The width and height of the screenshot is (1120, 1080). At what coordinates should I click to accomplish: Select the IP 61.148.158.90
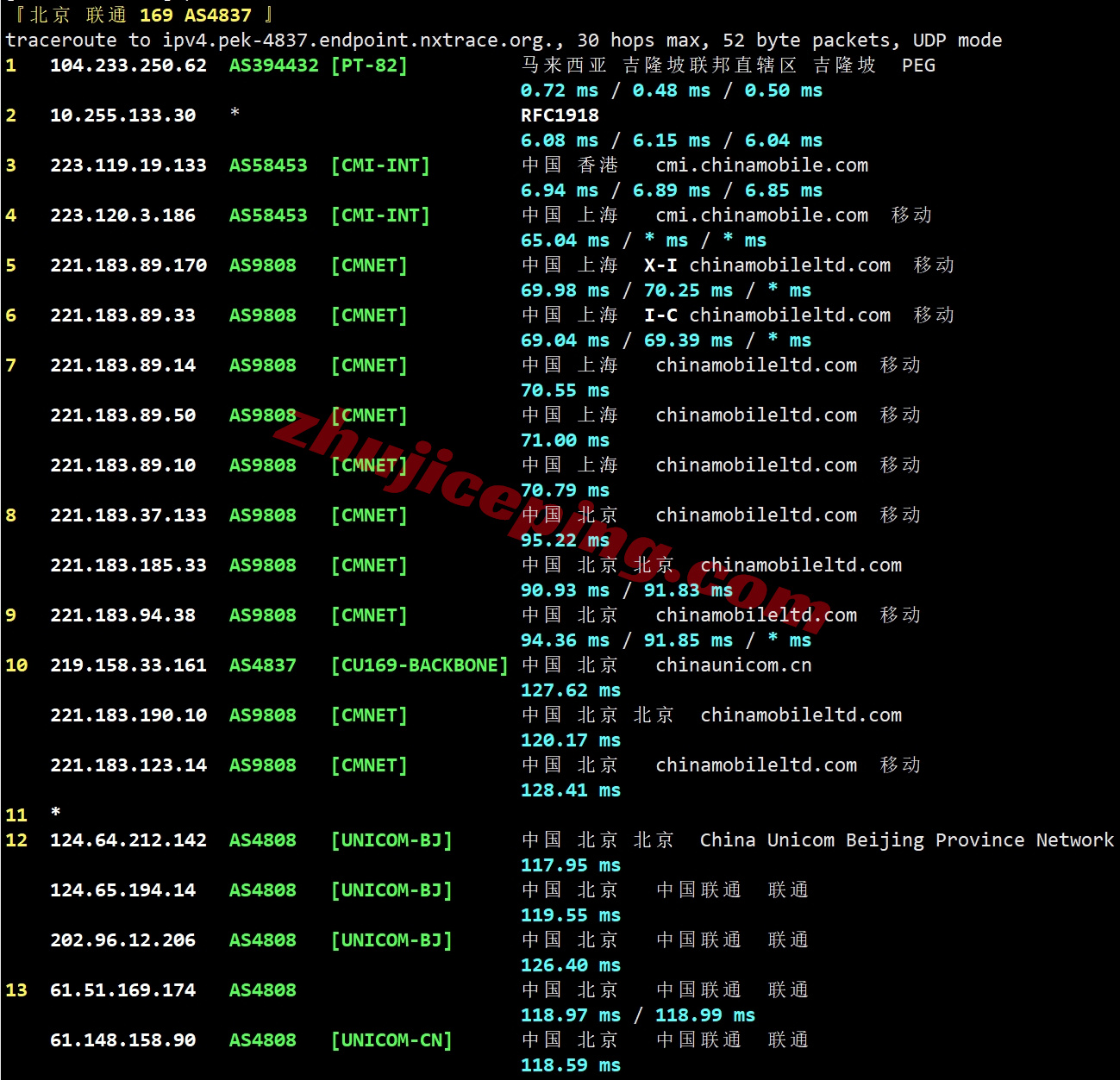point(123,1040)
